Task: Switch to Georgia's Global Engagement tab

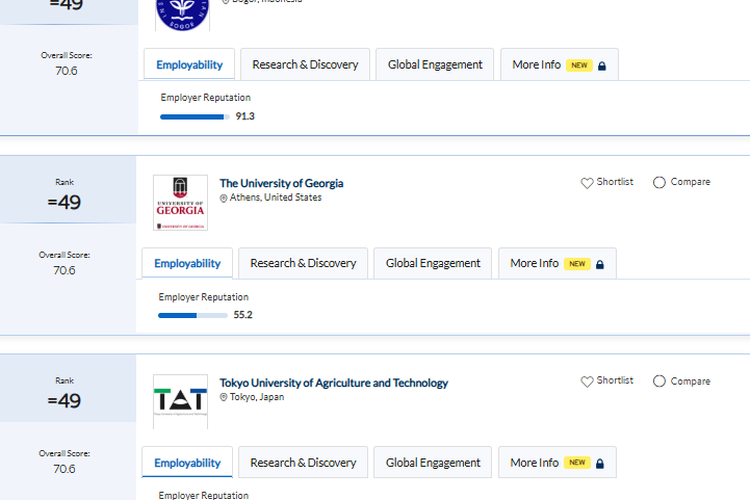Action: tap(433, 263)
